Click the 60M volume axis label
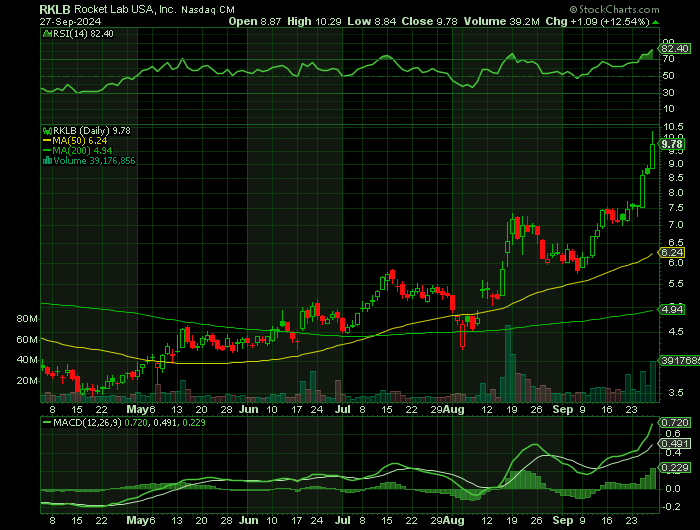 pyautogui.click(x=27, y=340)
